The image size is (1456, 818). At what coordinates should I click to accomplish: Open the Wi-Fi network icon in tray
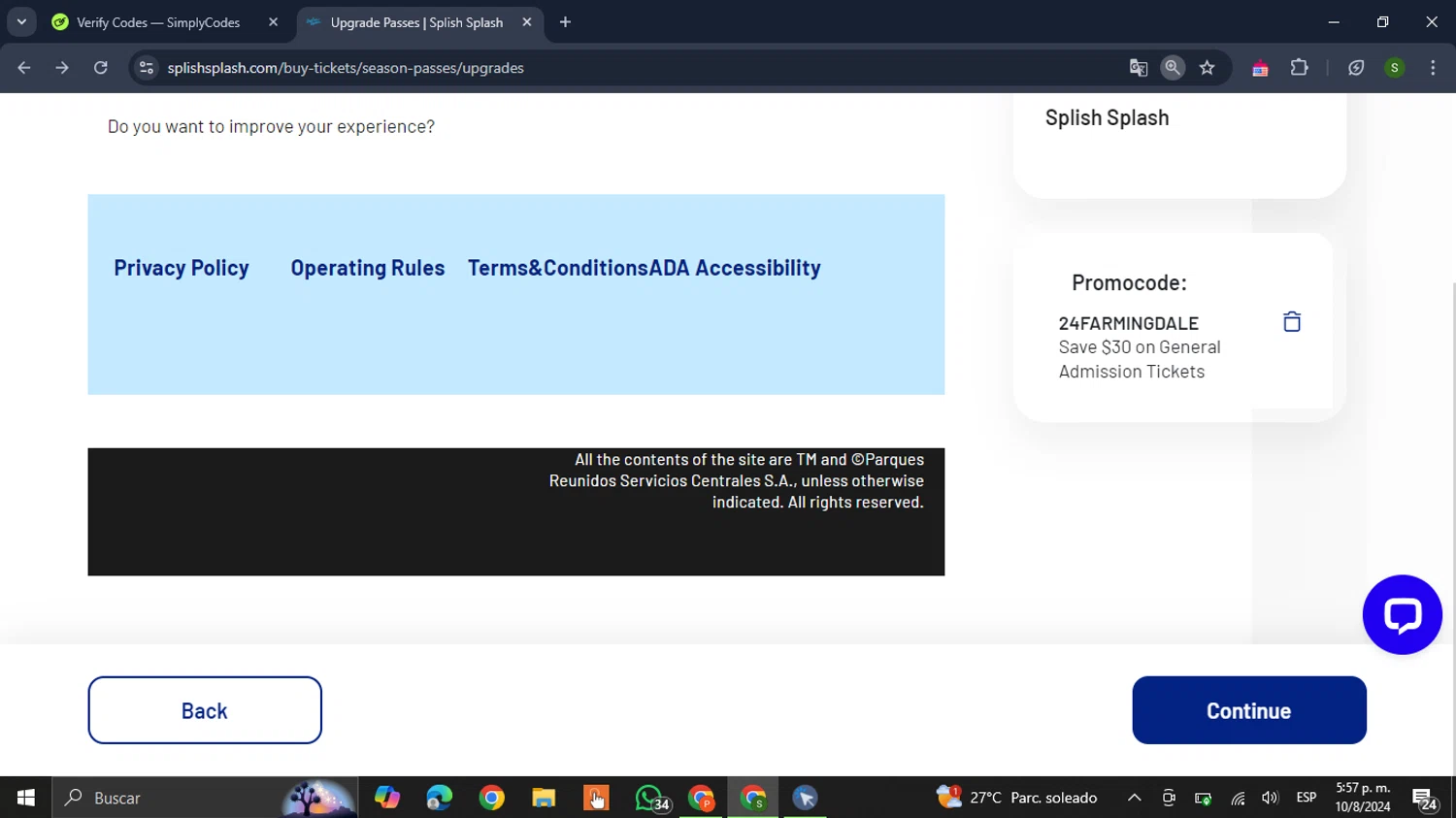(x=1238, y=798)
